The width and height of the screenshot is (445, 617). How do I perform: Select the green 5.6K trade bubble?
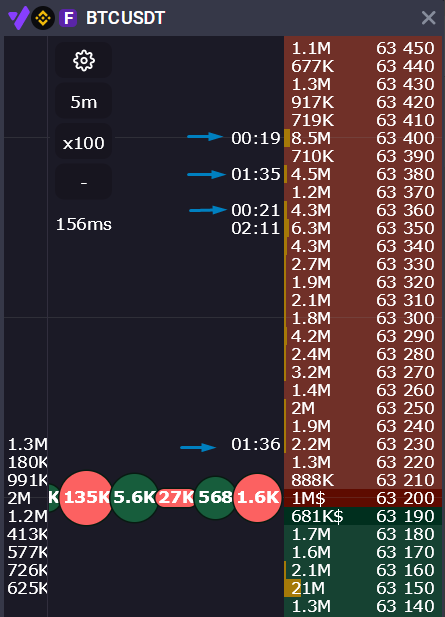(135, 498)
